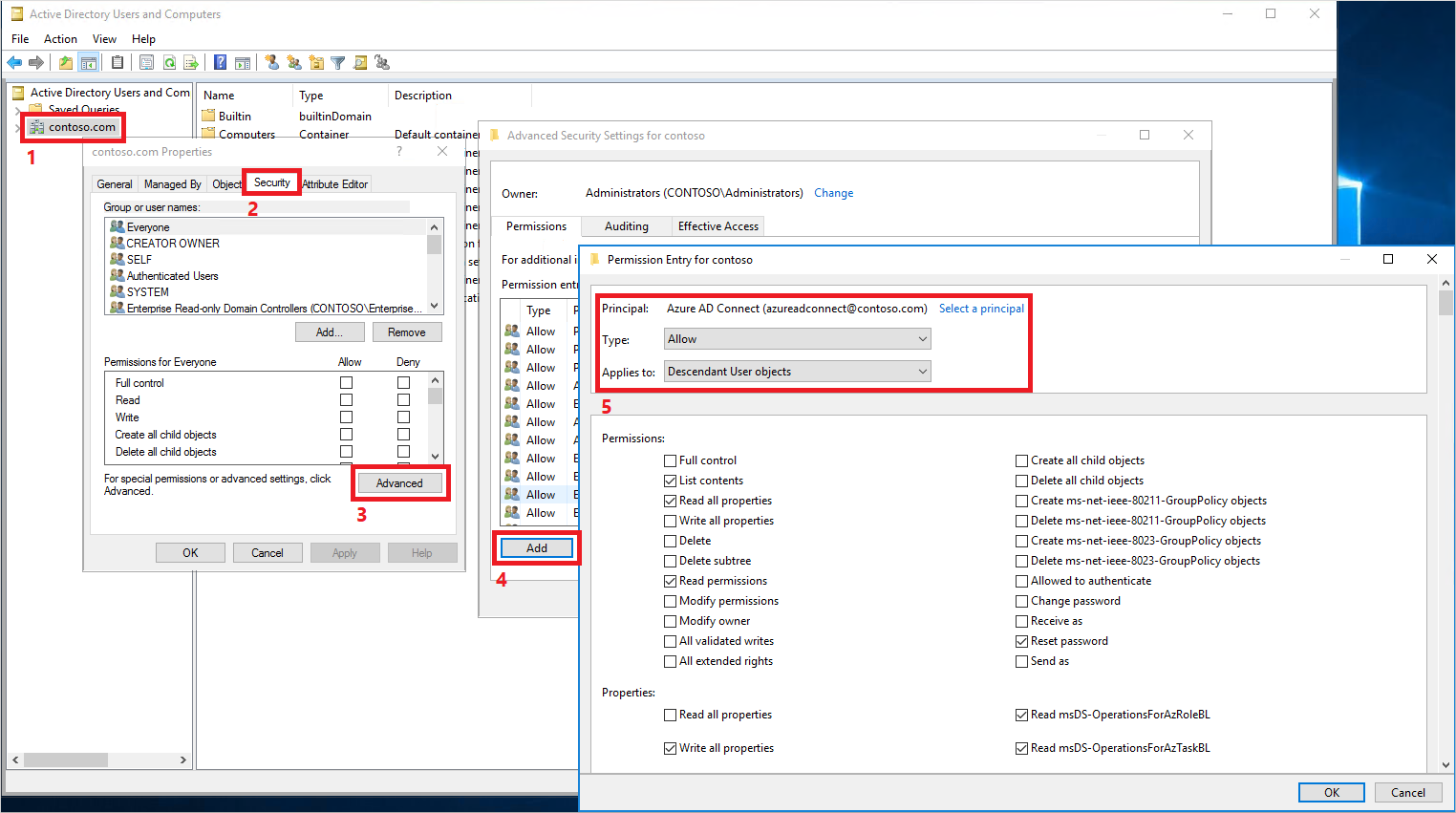Click the Refresh toolbar icon

169,63
